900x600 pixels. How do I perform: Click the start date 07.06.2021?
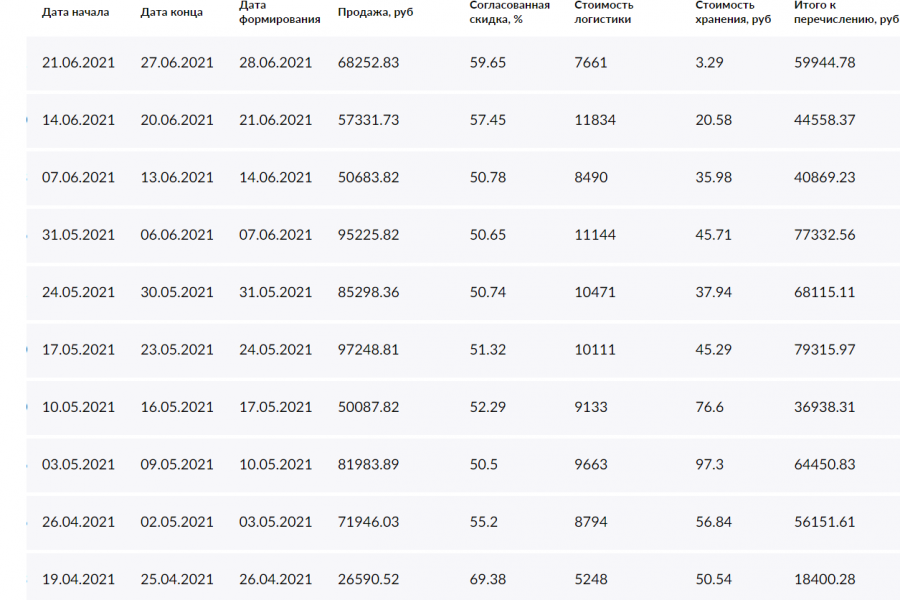pyautogui.click(x=78, y=177)
